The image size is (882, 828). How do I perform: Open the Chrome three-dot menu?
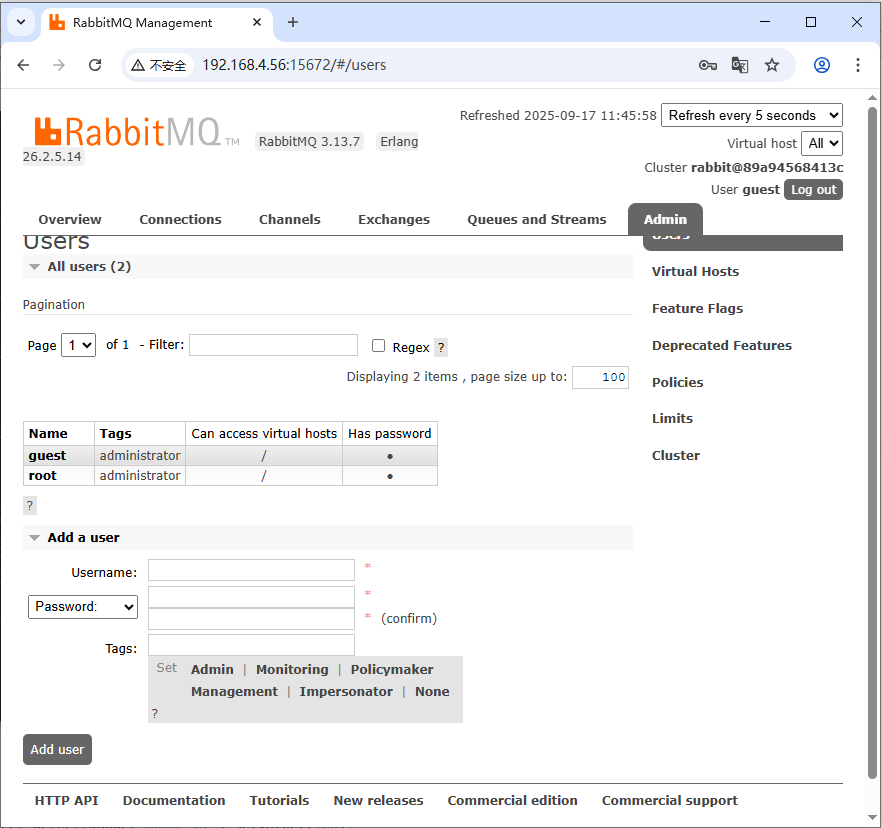[858, 65]
